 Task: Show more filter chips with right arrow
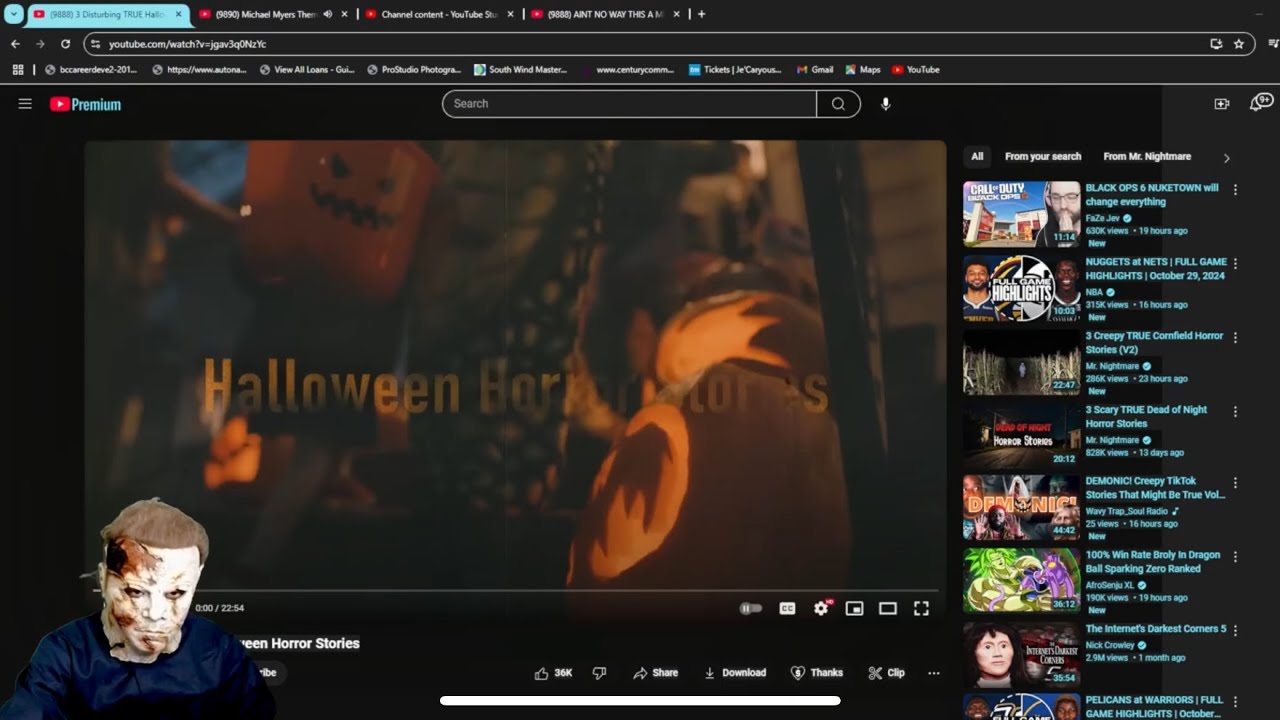pos(1227,158)
